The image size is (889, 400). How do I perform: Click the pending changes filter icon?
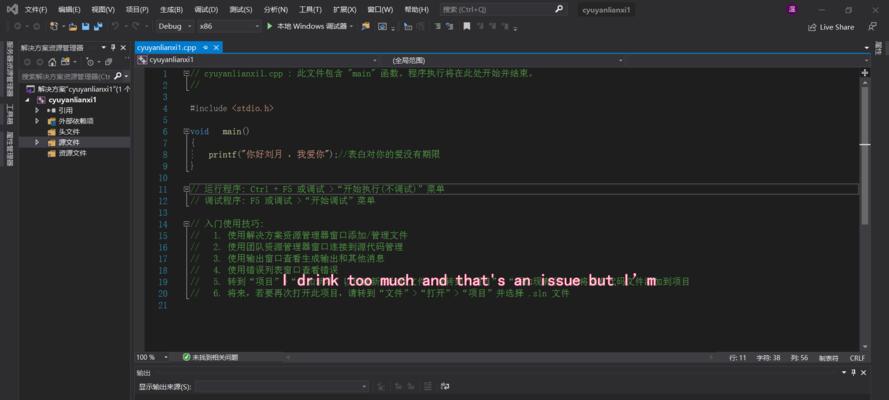click(x=90, y=62)
